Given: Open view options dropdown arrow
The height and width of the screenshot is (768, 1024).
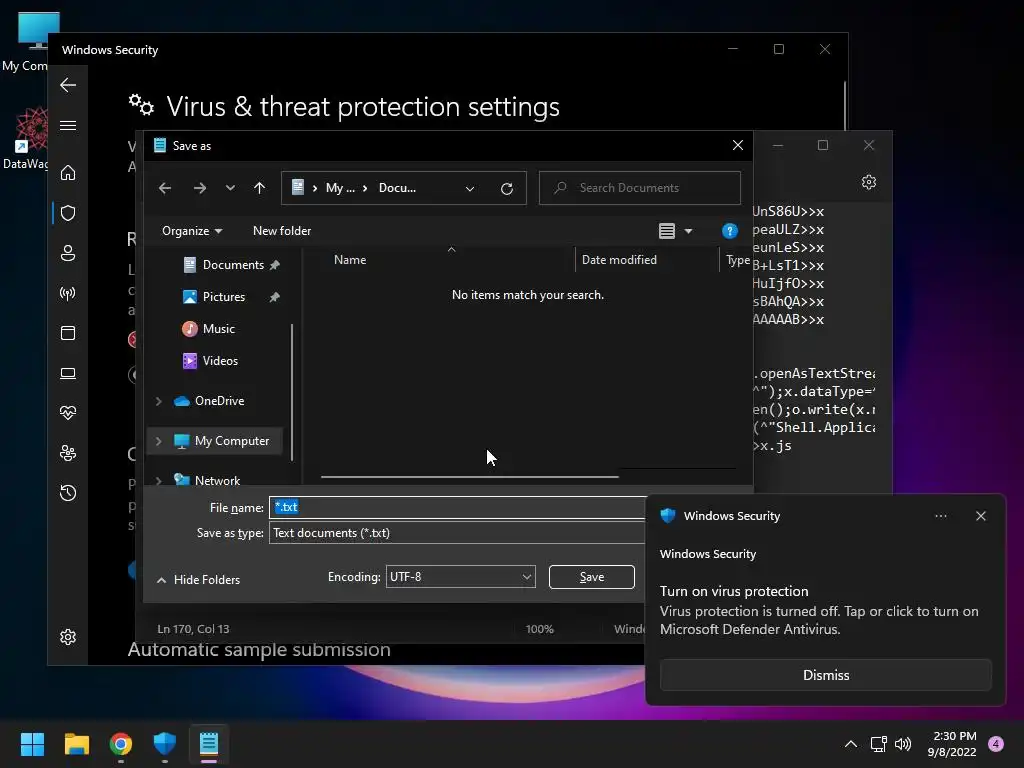Looking at the screenshot, I should click(688, 231).
